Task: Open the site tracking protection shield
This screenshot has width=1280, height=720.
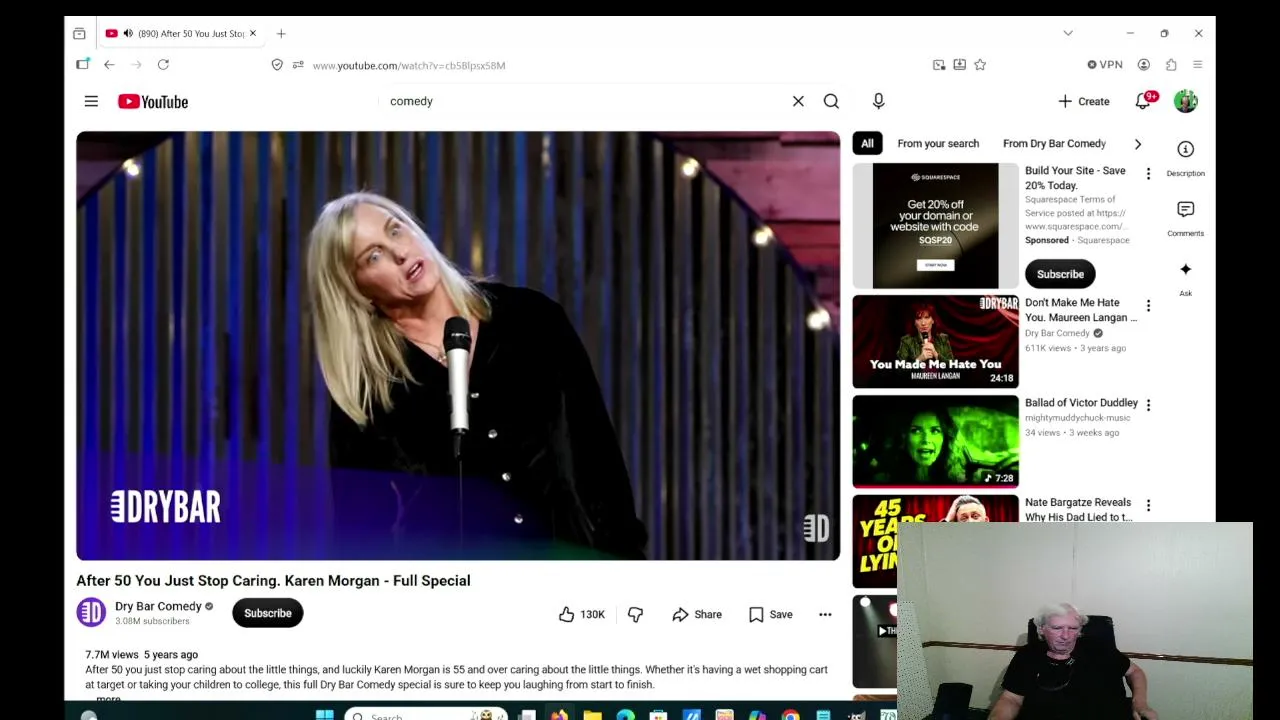Action: point(277,65)
